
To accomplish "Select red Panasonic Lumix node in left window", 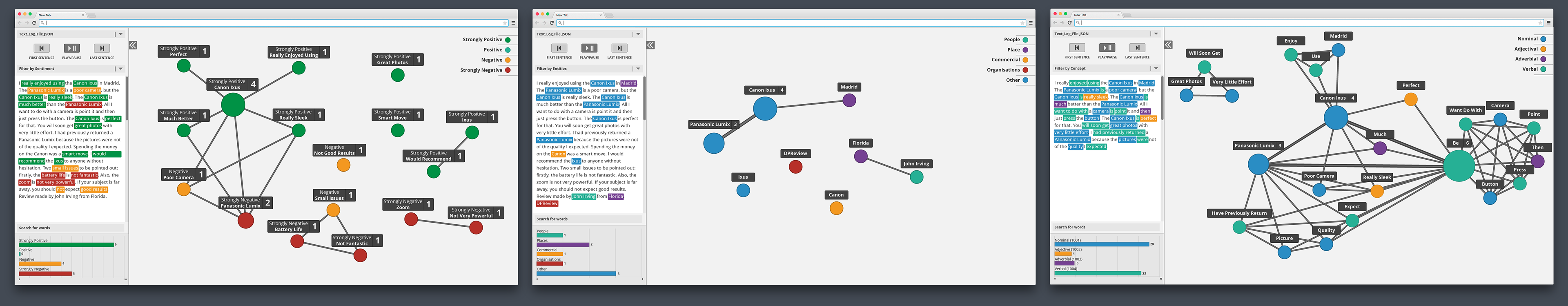I will pos(246,221).
